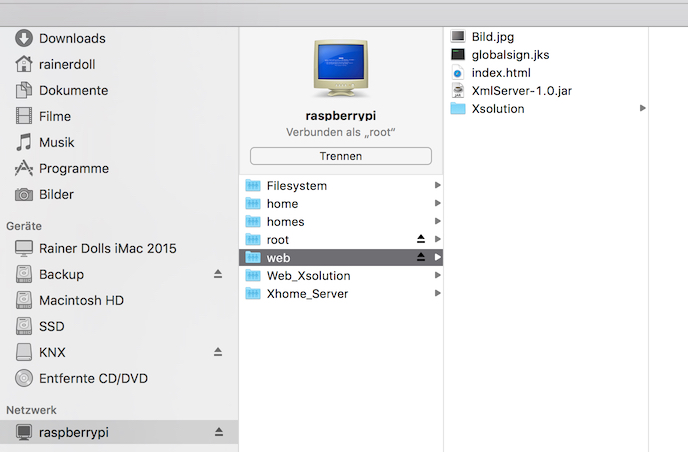Eject the raspberrypi network server
Screen dimensions: 688x452
tap(218, 432)
